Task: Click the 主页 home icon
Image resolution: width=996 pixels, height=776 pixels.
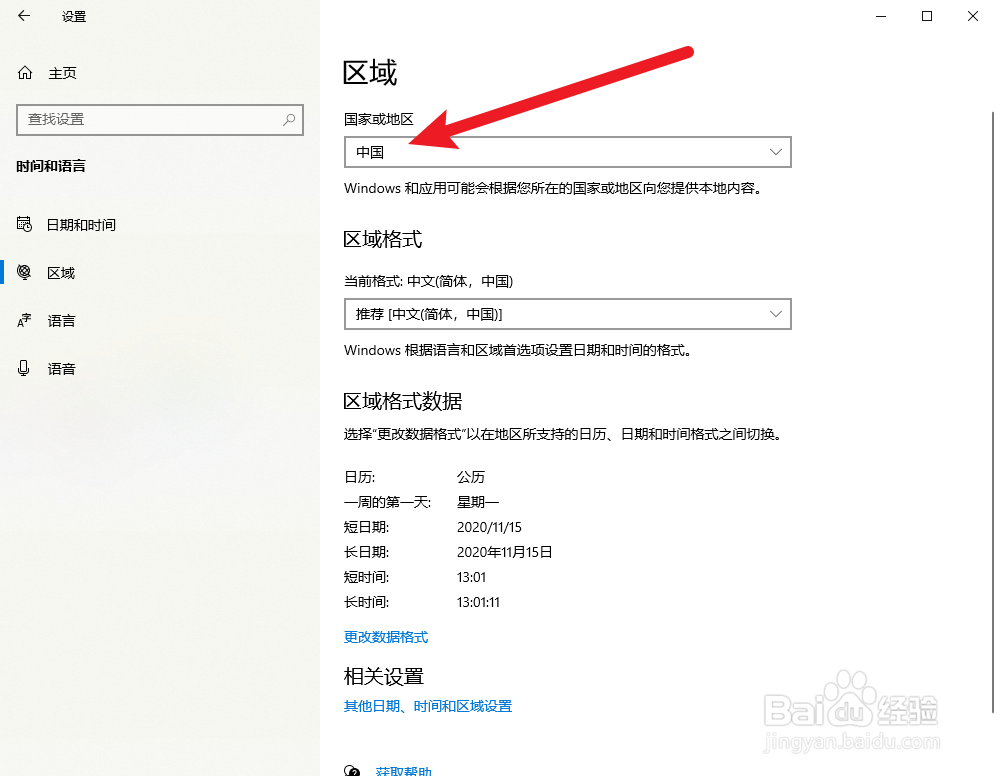Action: (23, 72)
